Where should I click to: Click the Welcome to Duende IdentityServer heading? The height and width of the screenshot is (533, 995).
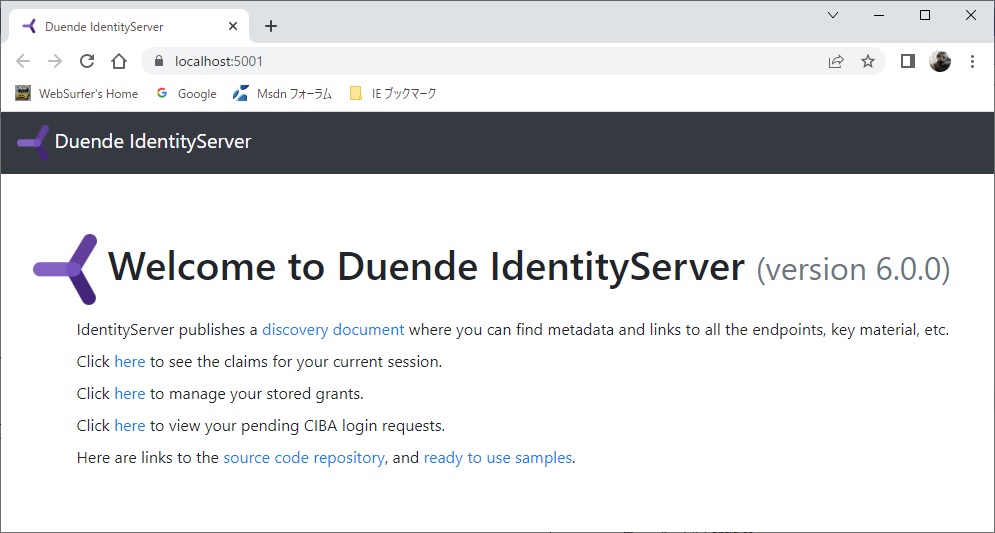pyautogui.click(x=426, y=266)
